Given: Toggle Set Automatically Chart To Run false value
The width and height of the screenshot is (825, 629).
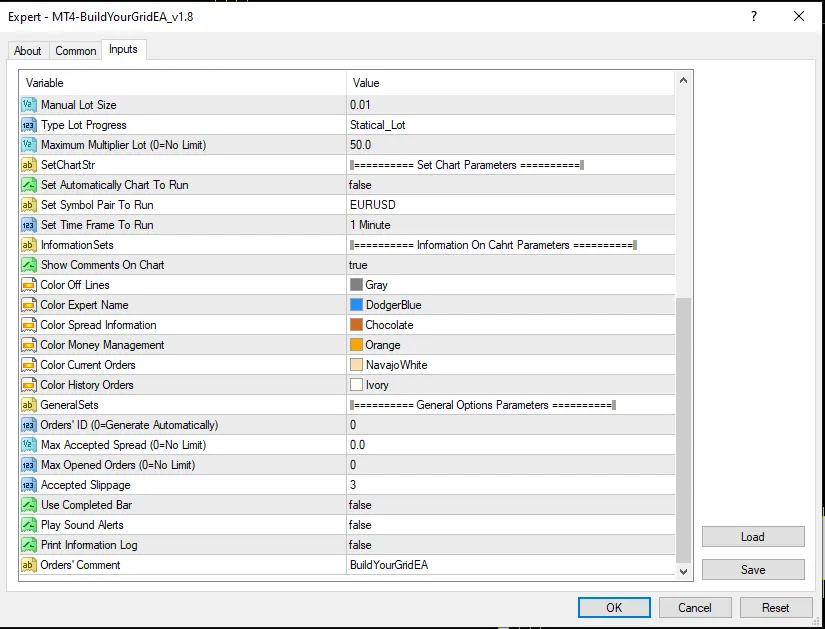Looking at the screenshot, I should coord(510,185).
